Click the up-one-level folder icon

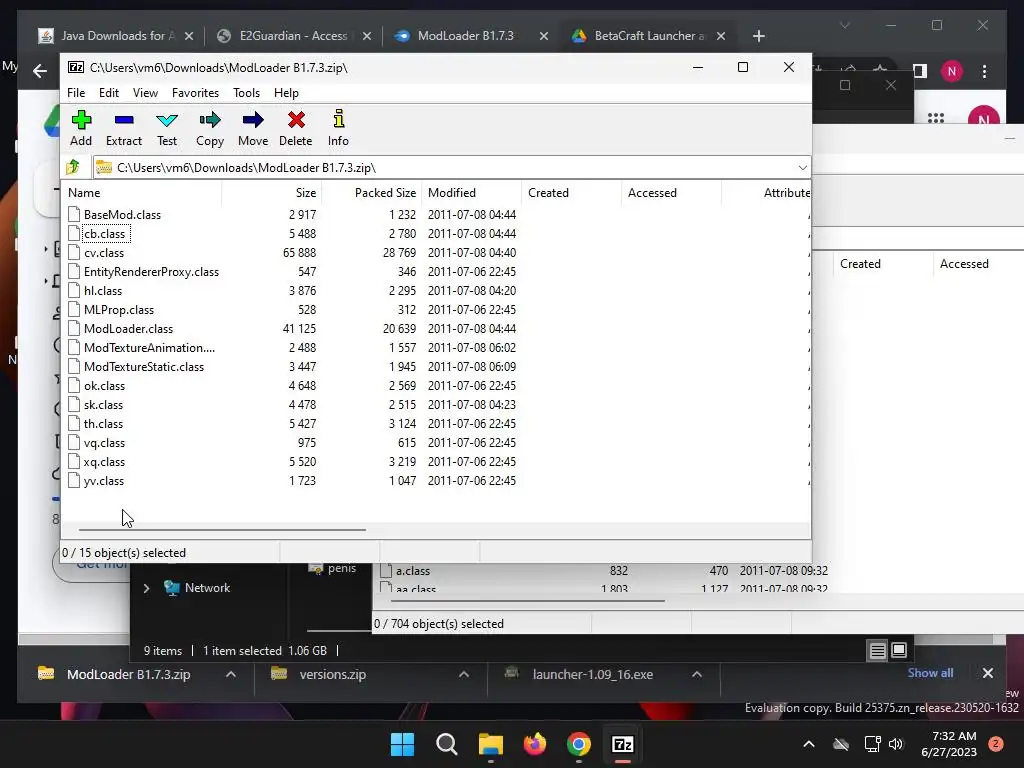[73, 167]
